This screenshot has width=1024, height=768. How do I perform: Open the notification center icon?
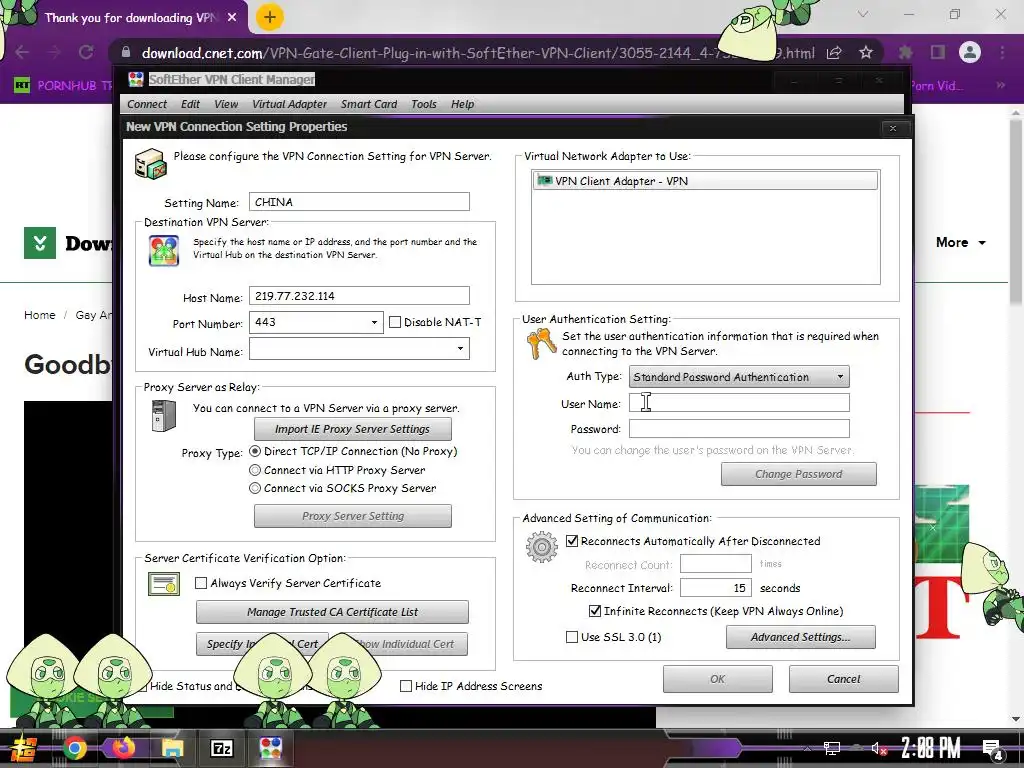992,749
